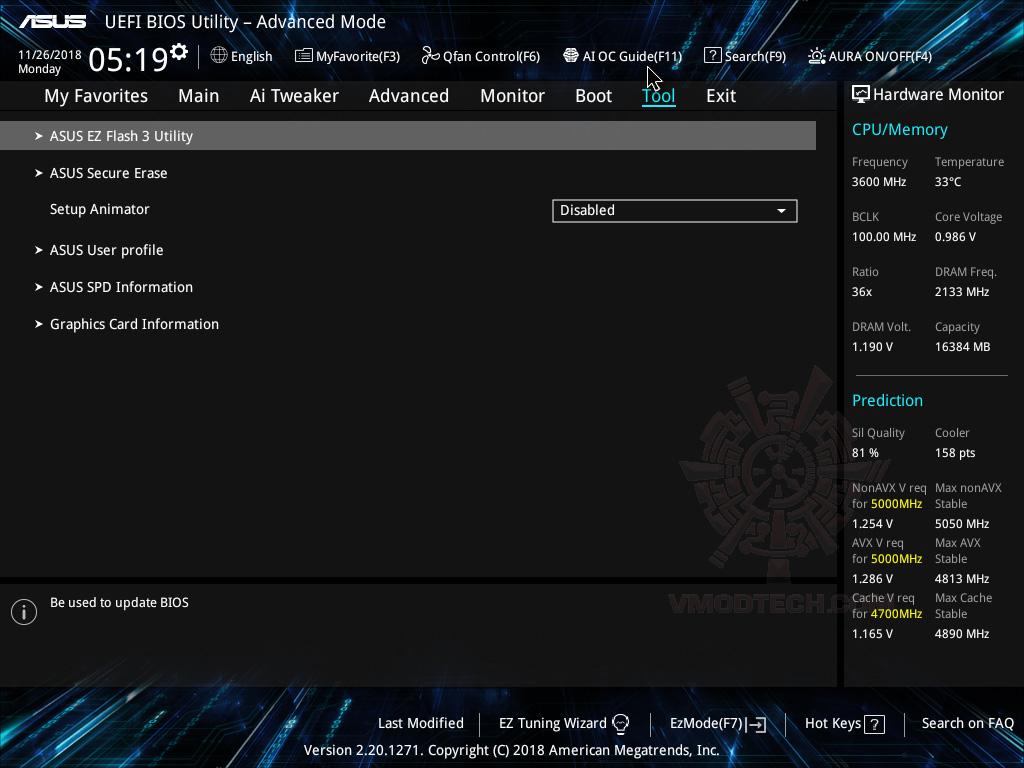
Task: Click the AURA light icon
Action: 816,56
